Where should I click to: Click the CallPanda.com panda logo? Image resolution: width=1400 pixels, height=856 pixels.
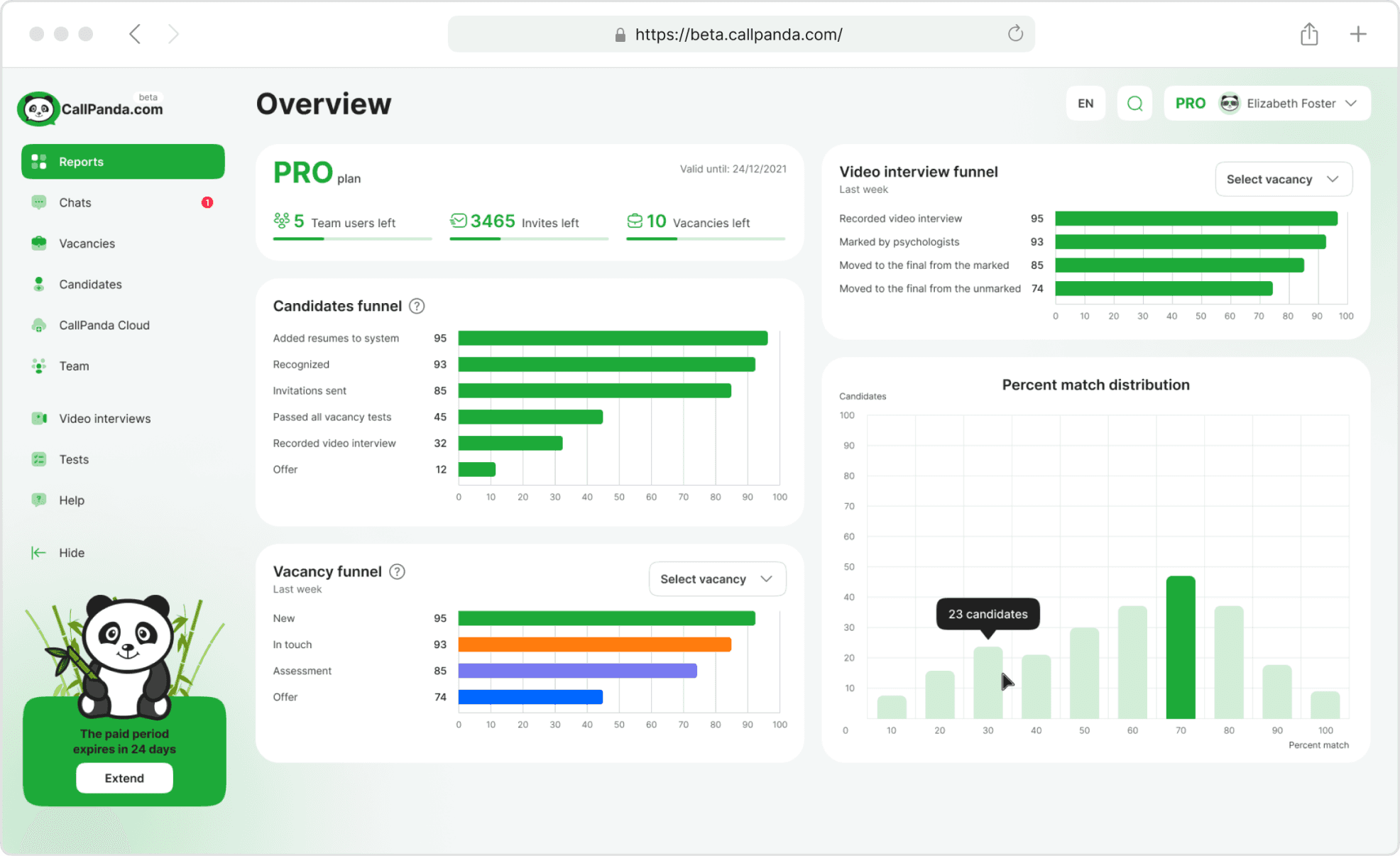38,109
